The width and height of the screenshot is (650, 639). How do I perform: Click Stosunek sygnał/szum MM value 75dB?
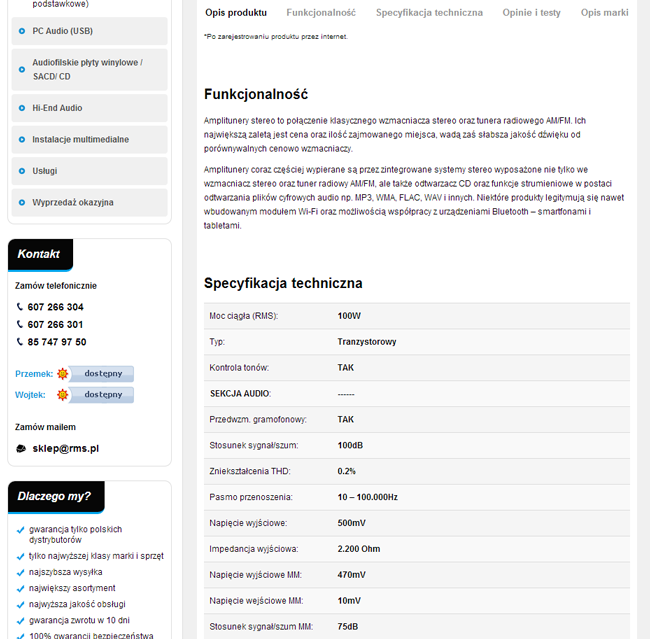[x=348, y=627]
